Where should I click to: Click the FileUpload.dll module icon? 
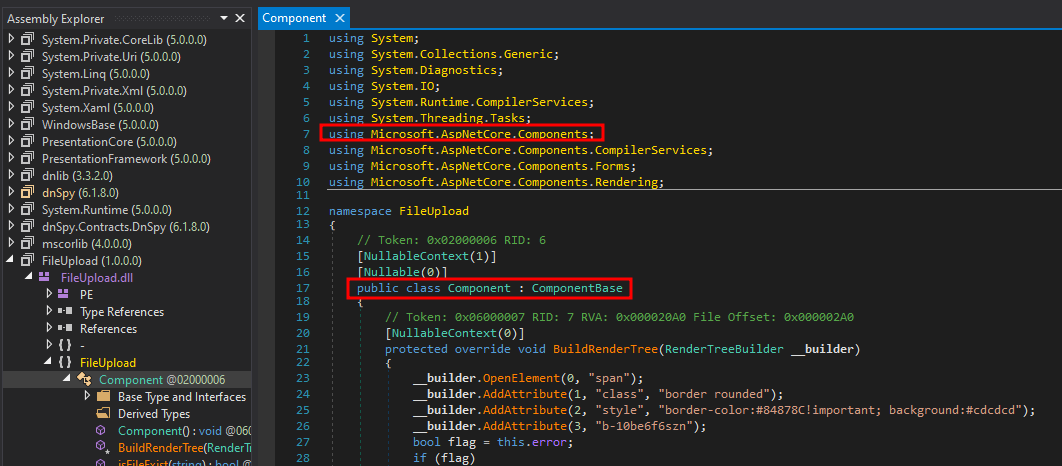click(x=45, y=277)
